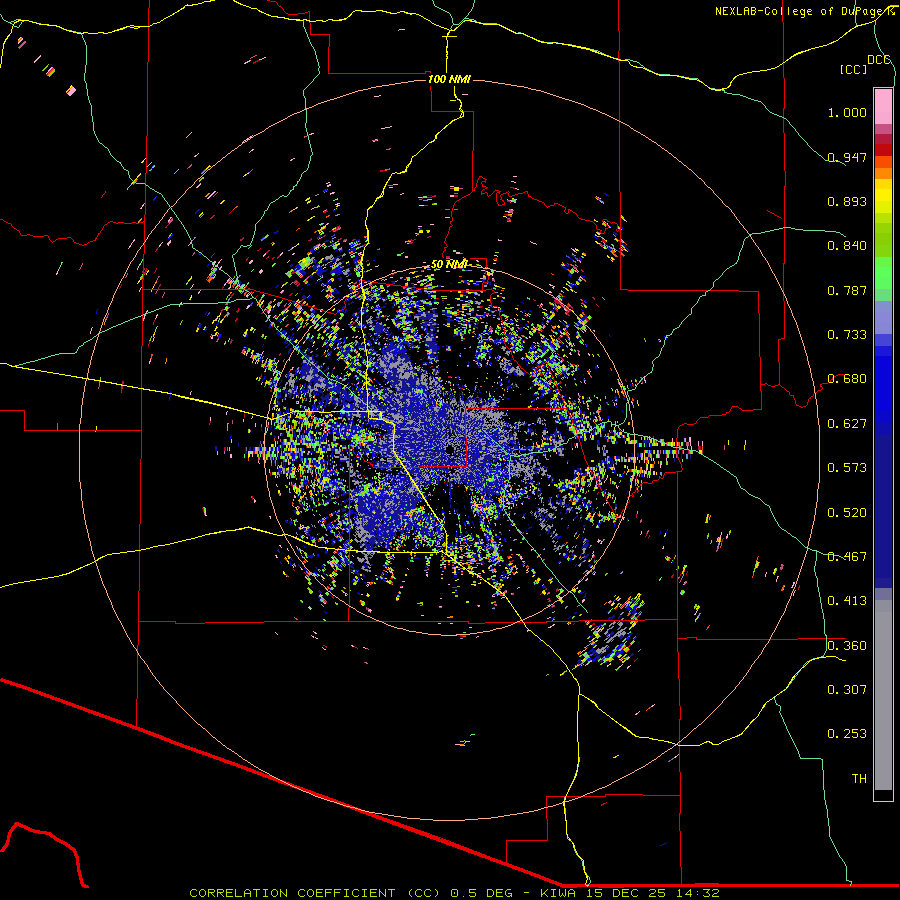Click the 0.733 scale value
Screen dimensions: 900x900
(x=847, y=335)
